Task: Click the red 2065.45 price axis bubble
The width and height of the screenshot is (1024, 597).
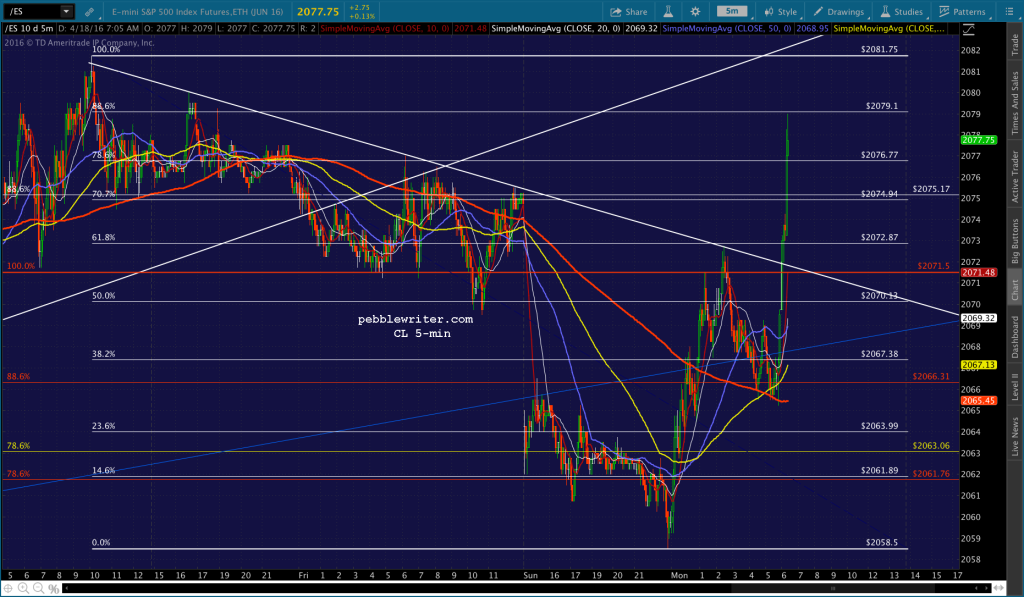Action: coord(978,400)
